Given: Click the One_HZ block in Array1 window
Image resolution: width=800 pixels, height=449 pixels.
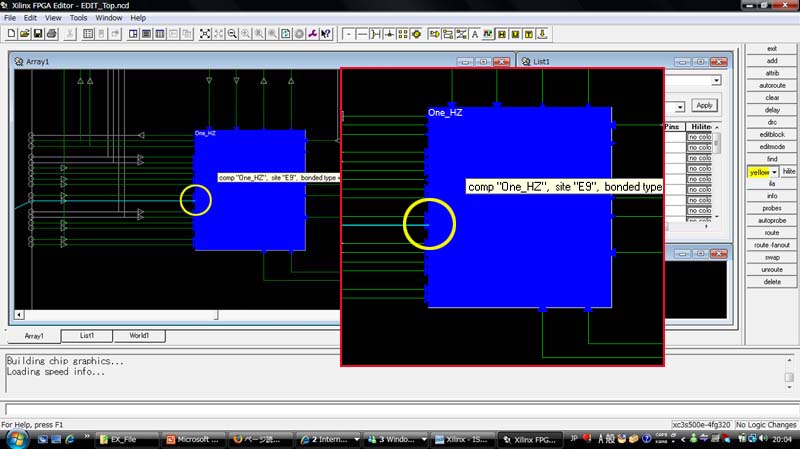Looking at the screenshot, I should coord(250,190).
